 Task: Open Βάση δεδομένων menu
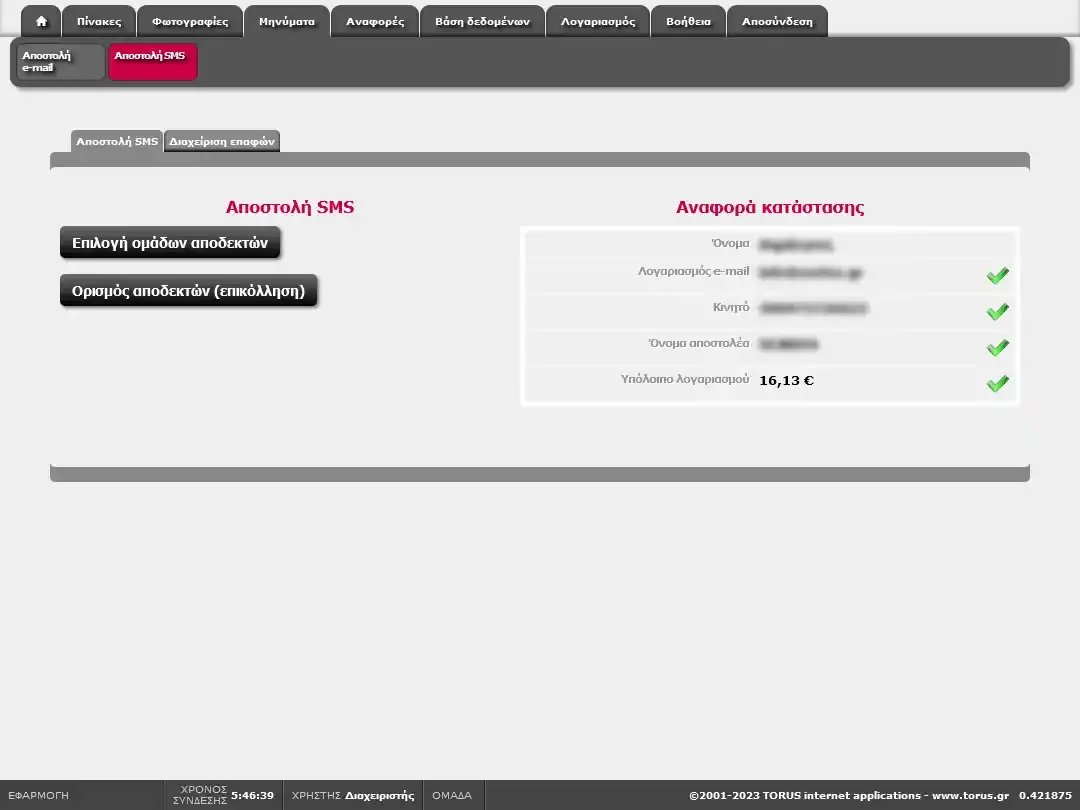(x=482, y=21)
